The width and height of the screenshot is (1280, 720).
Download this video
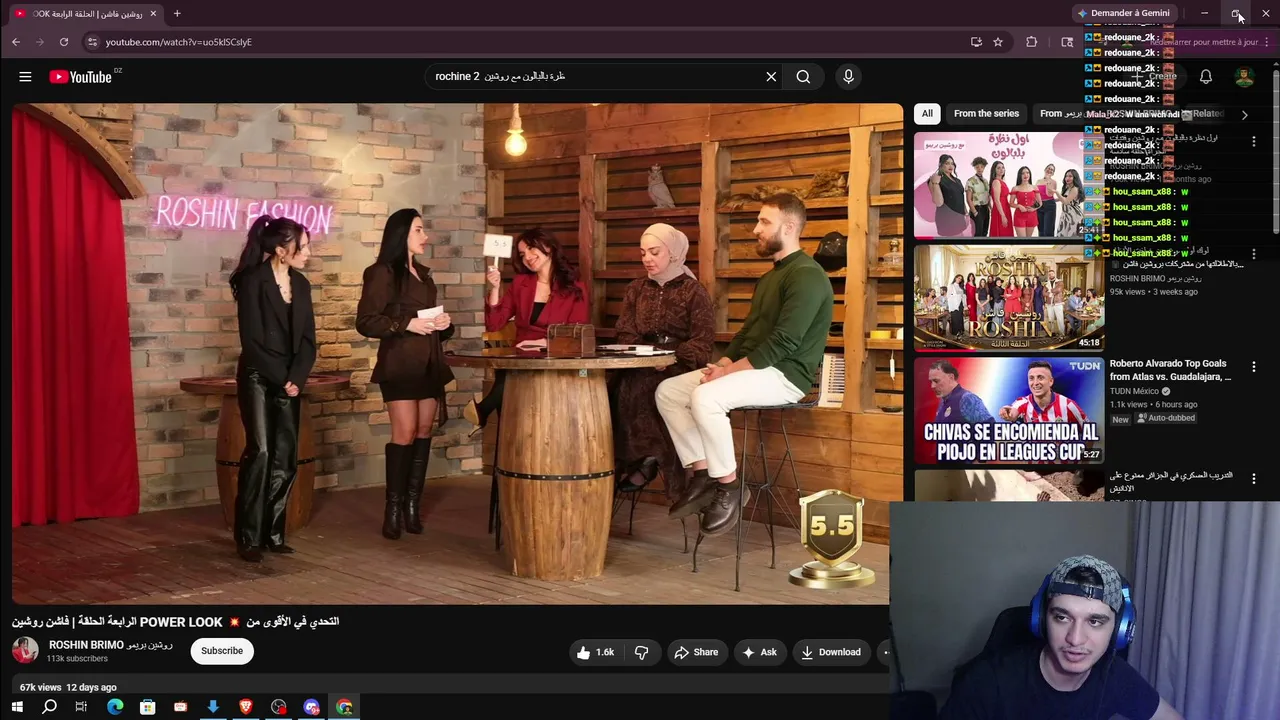coord(830,653)
